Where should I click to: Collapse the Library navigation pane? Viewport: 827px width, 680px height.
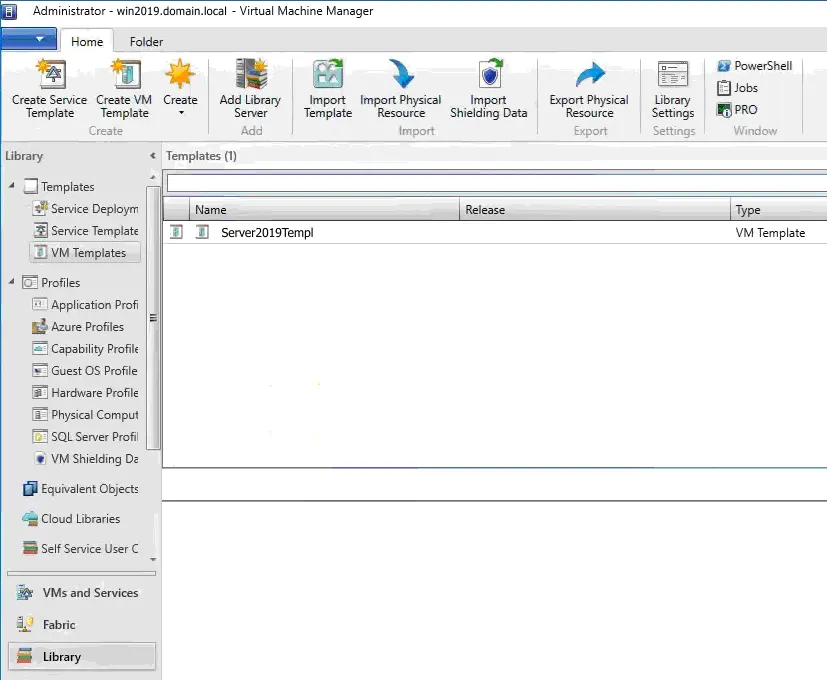(x=152, y=156)
